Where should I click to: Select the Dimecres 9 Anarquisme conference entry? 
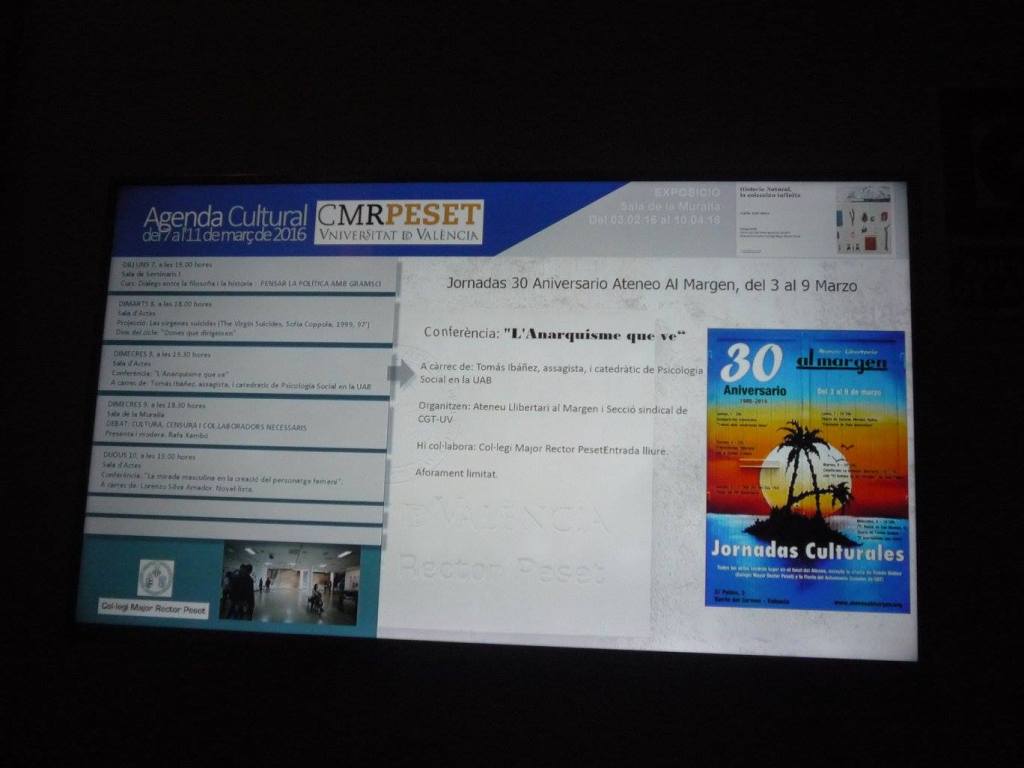tap(240, 369)
